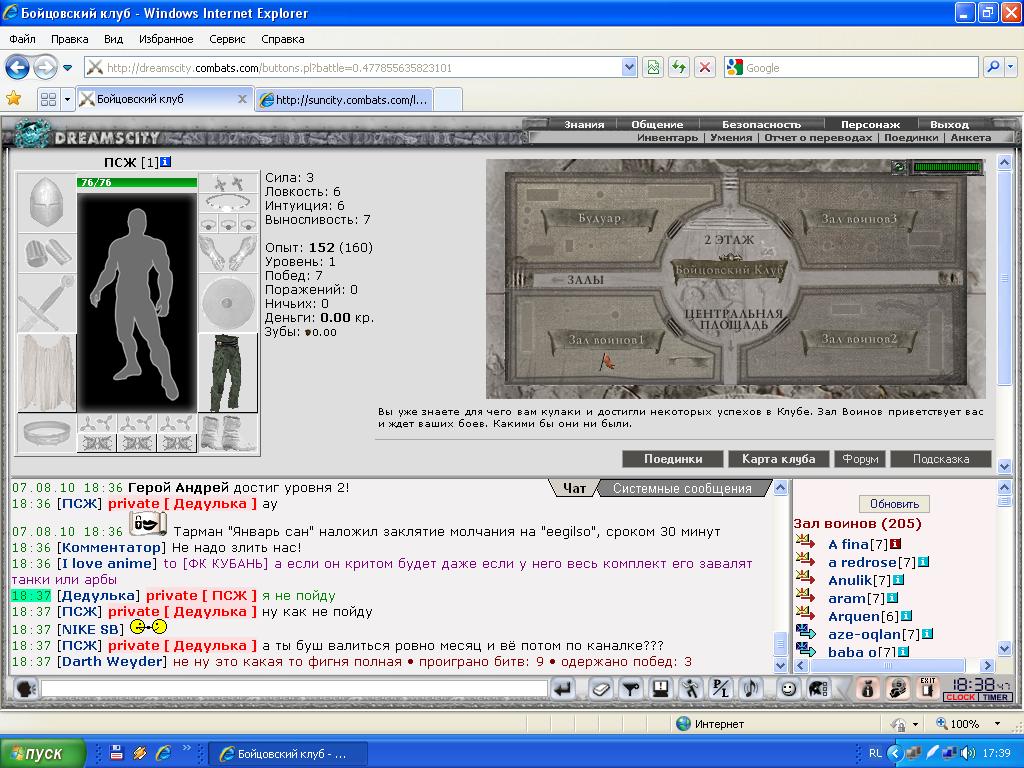Expand the address bar history dropdown
1024x768 pixels.
(x=629, y=67)
